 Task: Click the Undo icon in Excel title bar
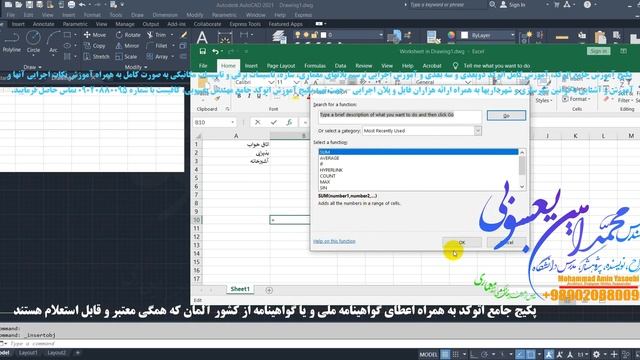pyautogui.click(x=215, y=51)
